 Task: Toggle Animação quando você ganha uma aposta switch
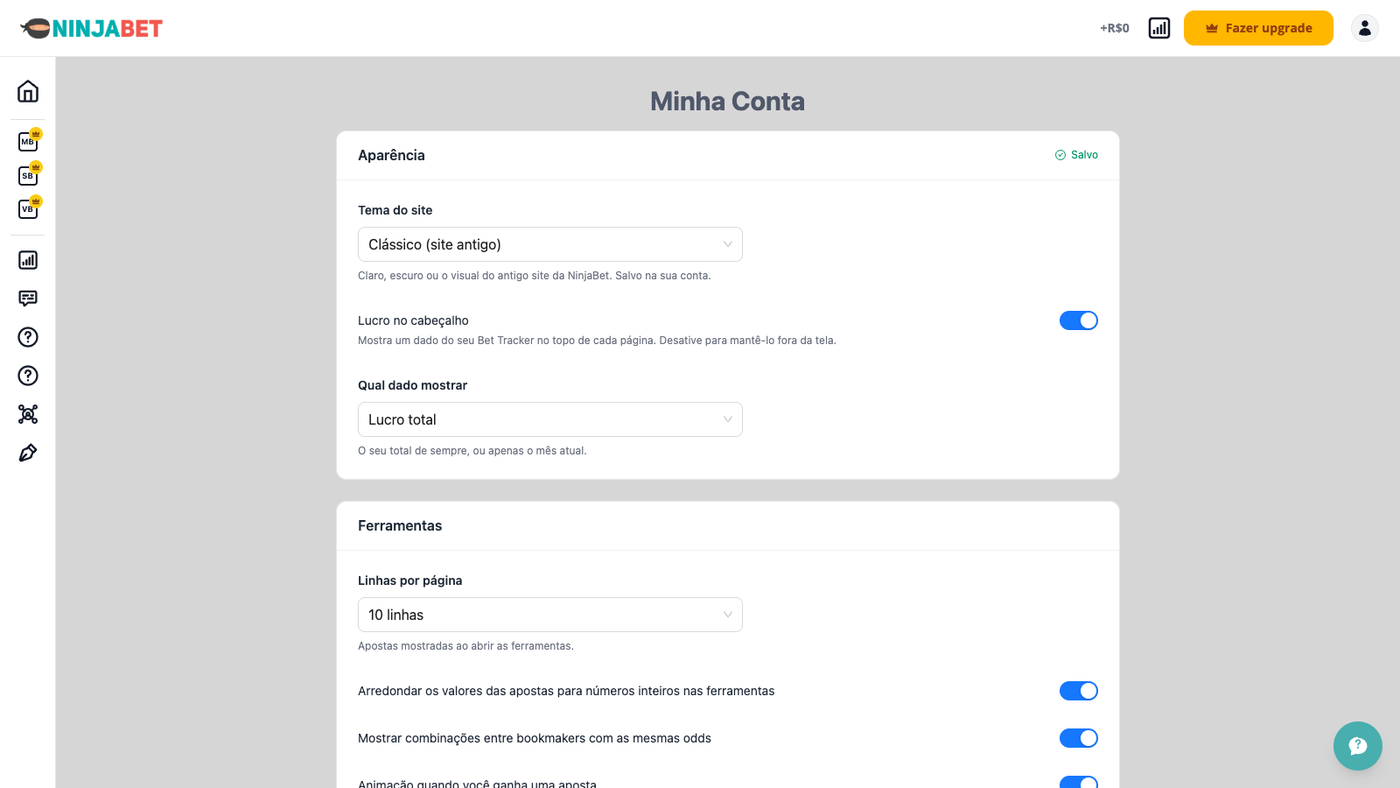point(1078,782)
